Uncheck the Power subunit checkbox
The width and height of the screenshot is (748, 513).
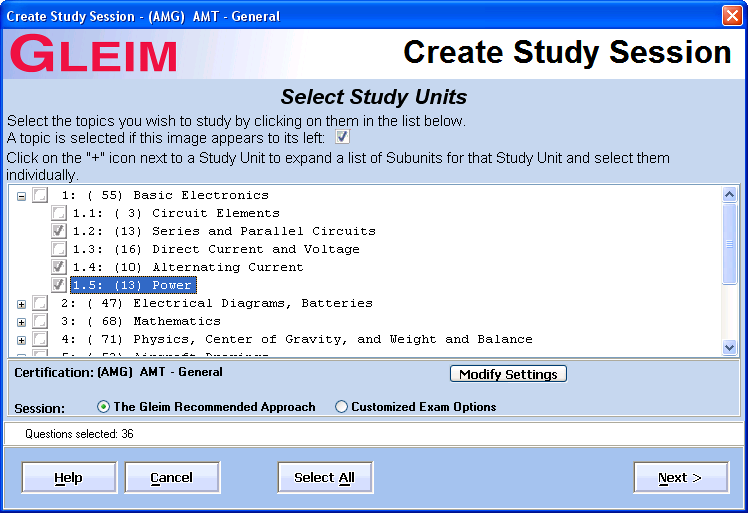tap(59, 286)
